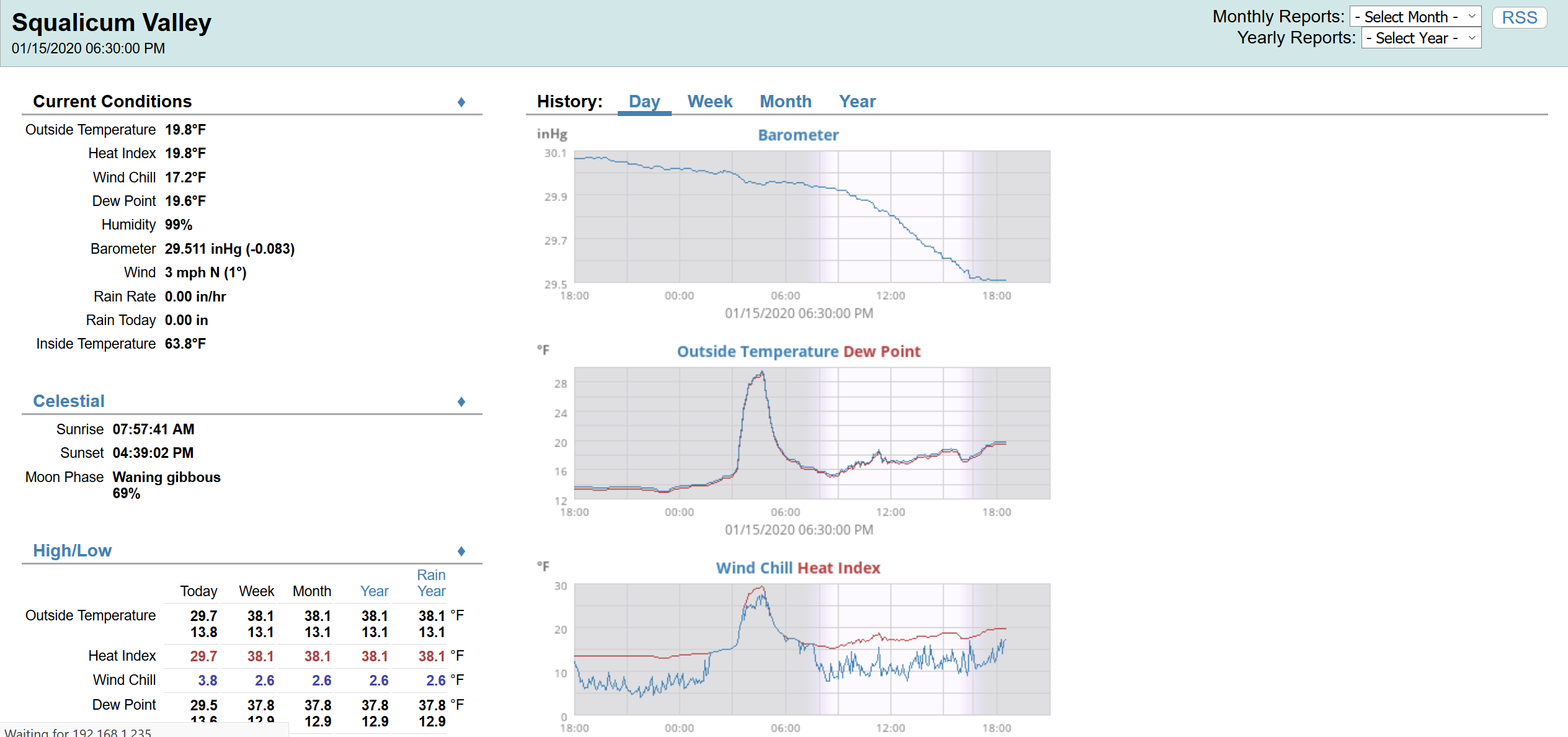This screenshot has width=1568, height=737.
Task: Switch to the Month history tab
Action: tap(785, 100)
